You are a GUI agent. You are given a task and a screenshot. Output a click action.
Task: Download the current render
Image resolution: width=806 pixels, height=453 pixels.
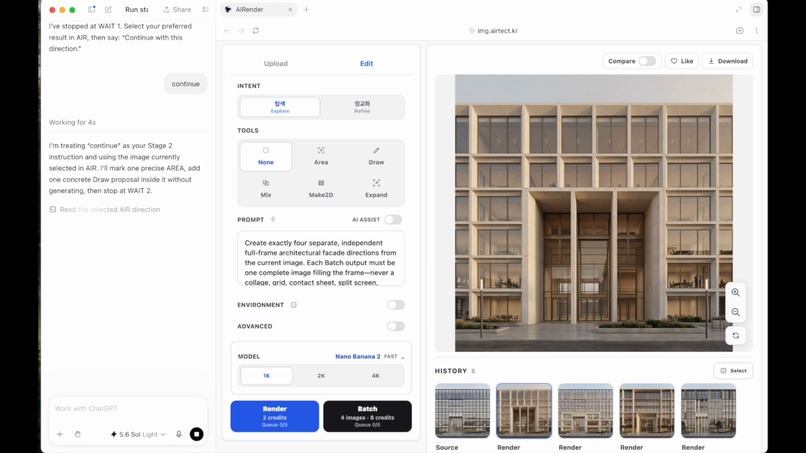coord(727,61)
